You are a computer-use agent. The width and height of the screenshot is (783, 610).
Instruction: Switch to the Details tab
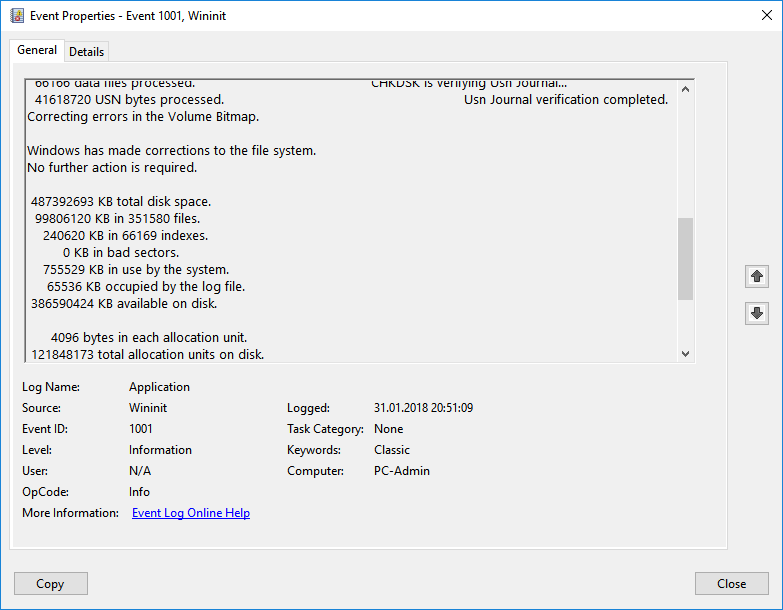click(87, 52)
